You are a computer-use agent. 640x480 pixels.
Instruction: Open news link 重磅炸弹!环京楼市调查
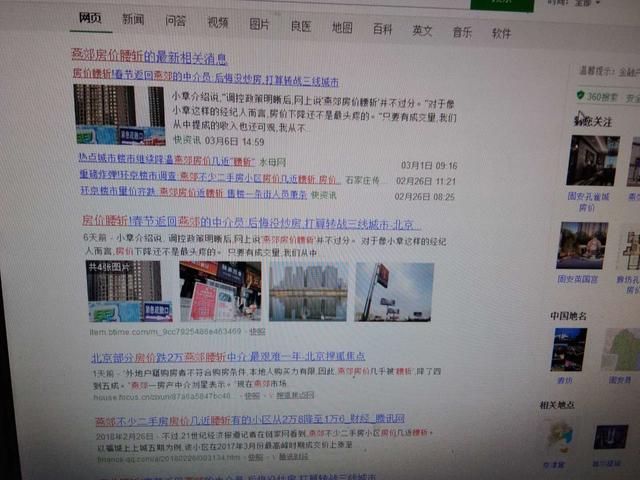209,176
